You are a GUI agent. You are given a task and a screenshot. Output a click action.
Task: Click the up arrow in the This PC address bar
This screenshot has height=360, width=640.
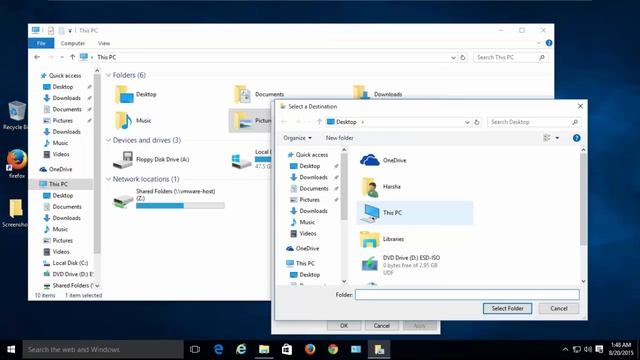click(x=72, y=57)
